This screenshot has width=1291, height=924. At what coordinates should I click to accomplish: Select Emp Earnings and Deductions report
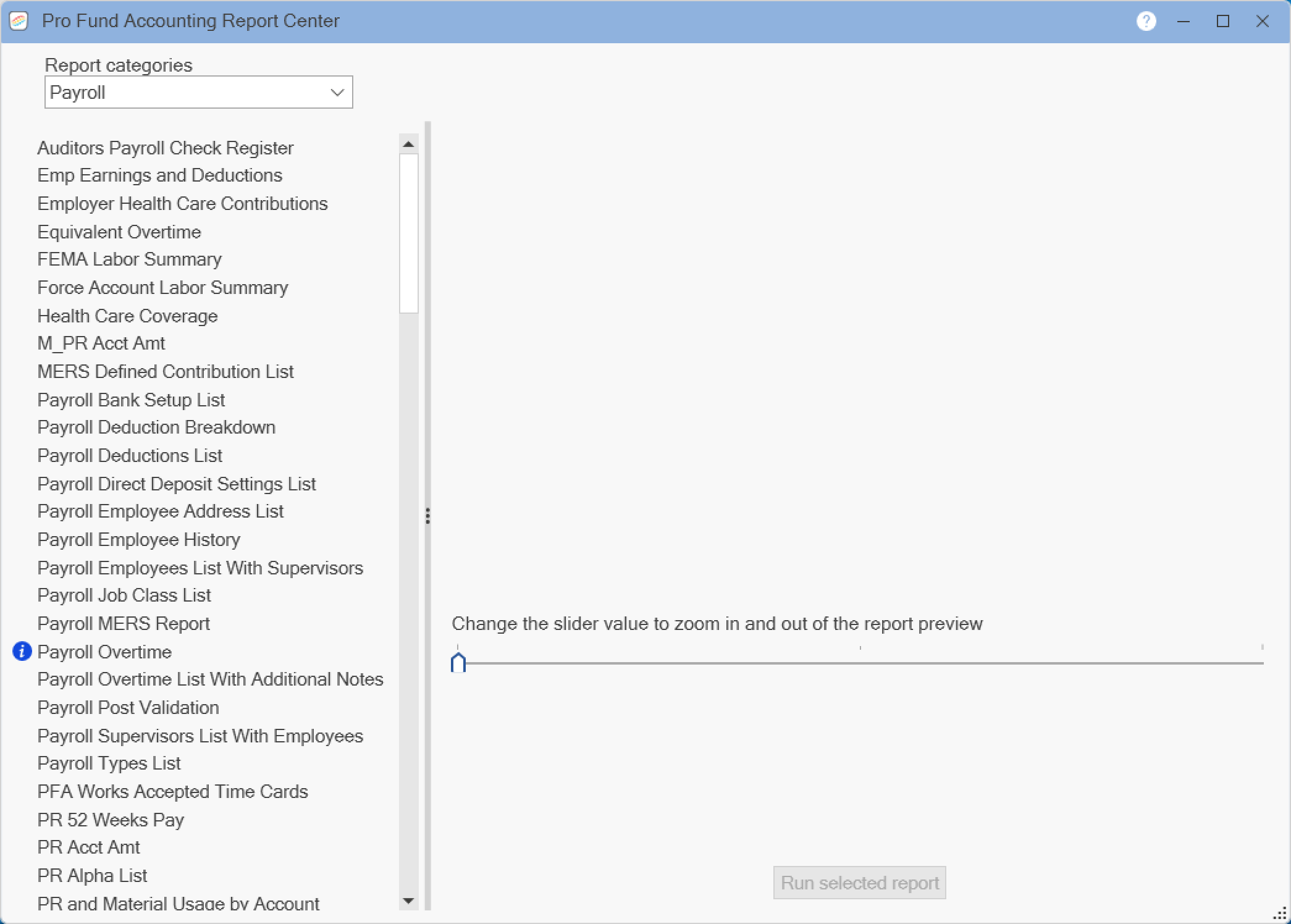point(159,175)
